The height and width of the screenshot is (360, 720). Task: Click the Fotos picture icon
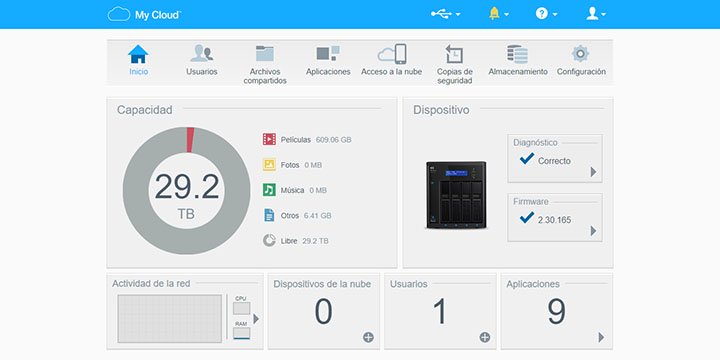269,164
